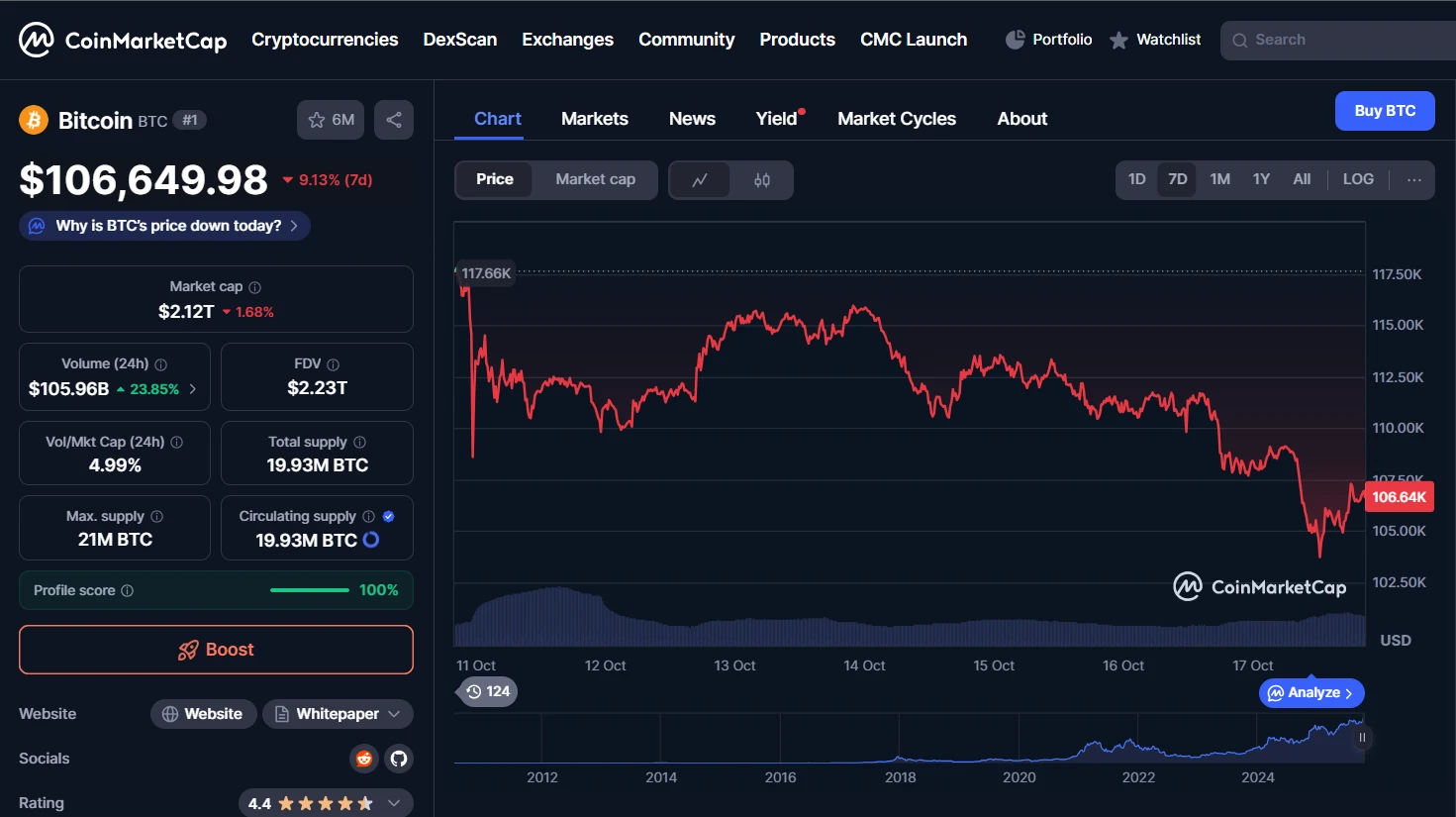The image size is (1456, 817).
Task: Open the Market Cycles tab
Action: pos(896,119)
